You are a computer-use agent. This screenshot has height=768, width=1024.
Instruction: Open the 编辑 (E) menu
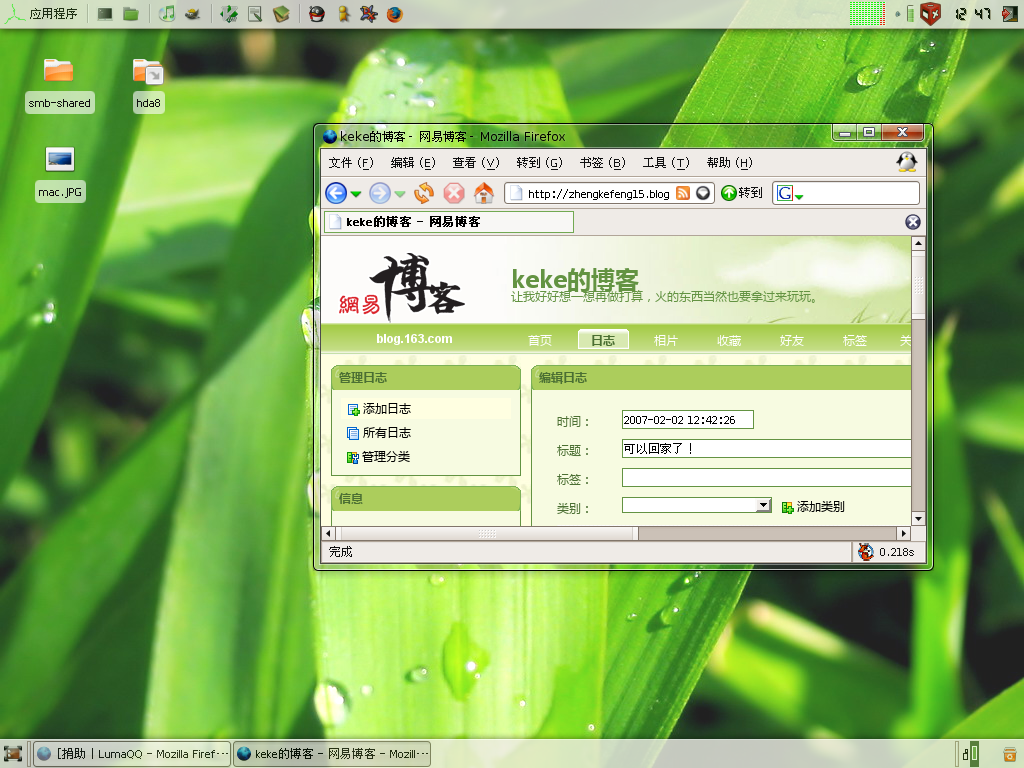point(413,163)
